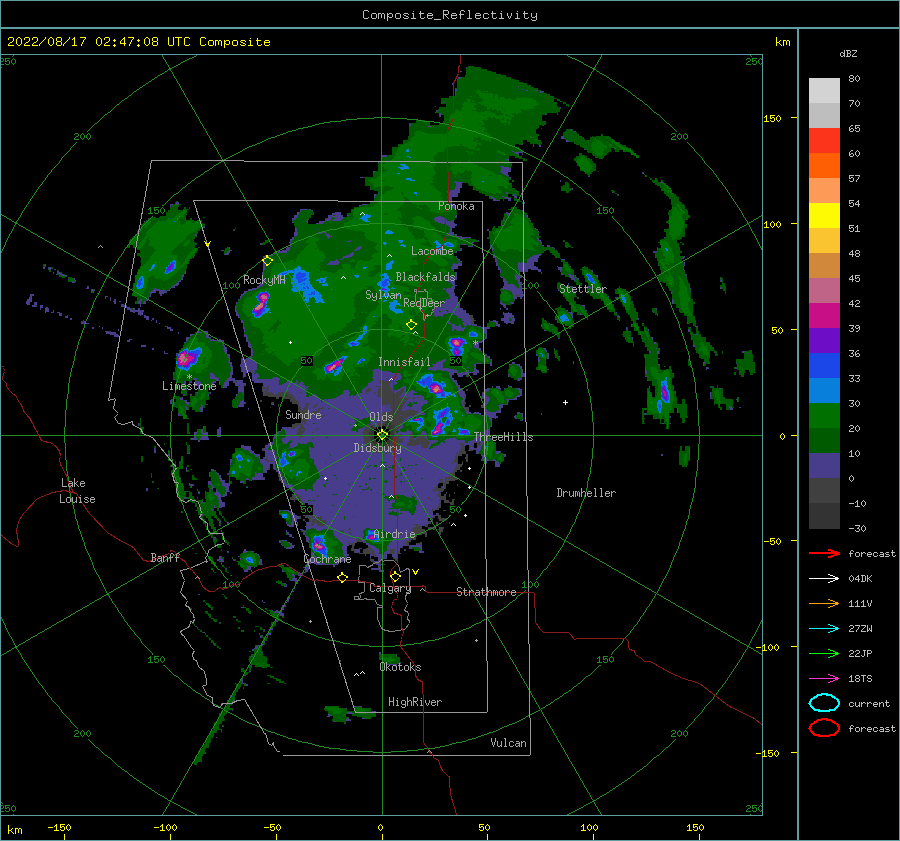900x841 pixels.
Task: Select the ThreeHills map label
Action: click(x=503, y=437)
